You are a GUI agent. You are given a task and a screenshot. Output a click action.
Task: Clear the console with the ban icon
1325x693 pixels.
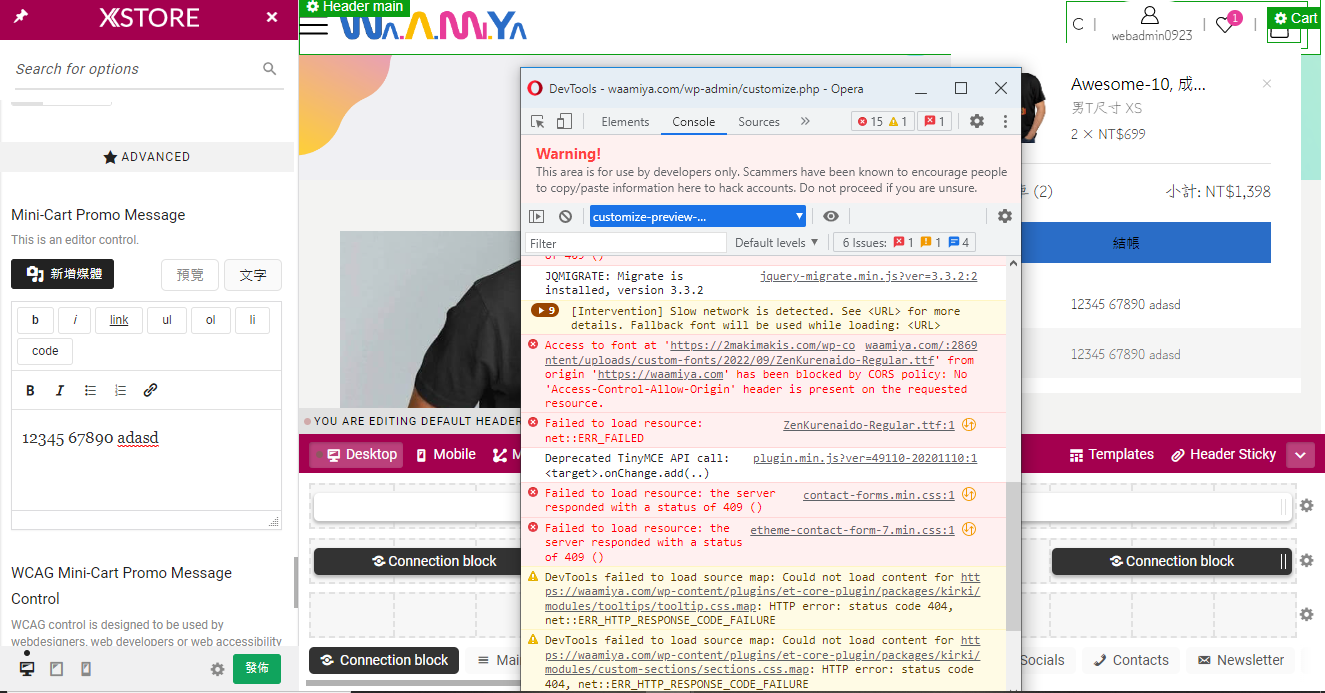(x=565, y=216)
